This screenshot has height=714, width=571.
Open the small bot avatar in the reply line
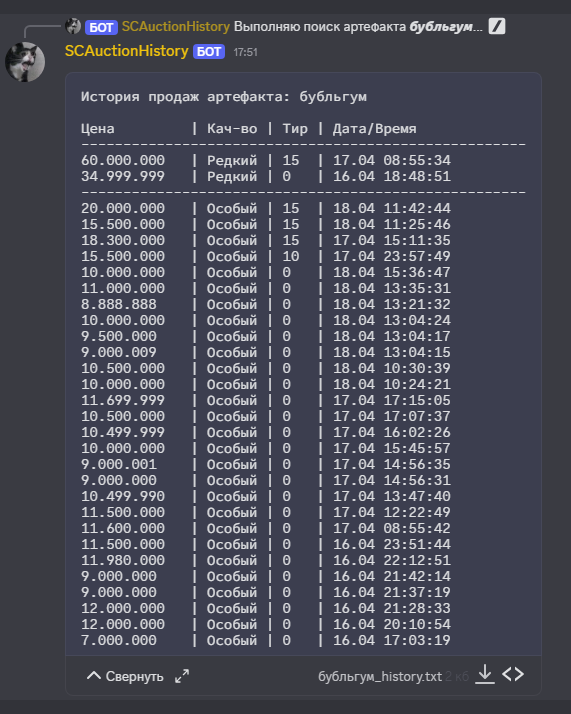point(73,26)
